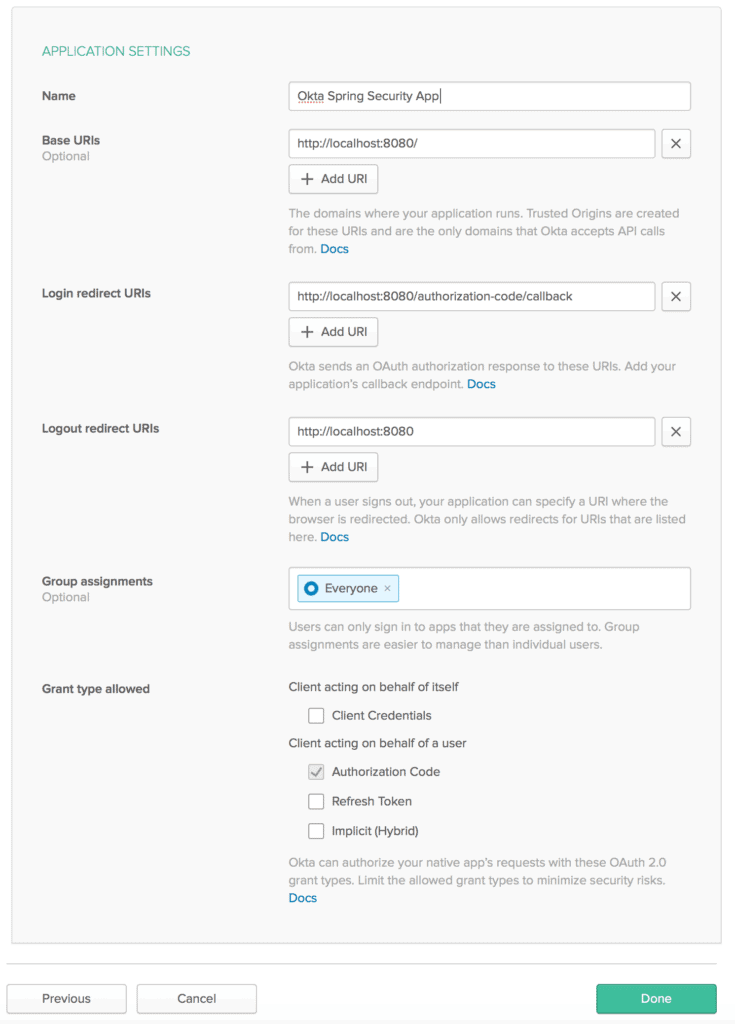This screenshot has height=1024, width=735.
Task: Add URI under Login redirect URIs
Action: tap(334, 332)
